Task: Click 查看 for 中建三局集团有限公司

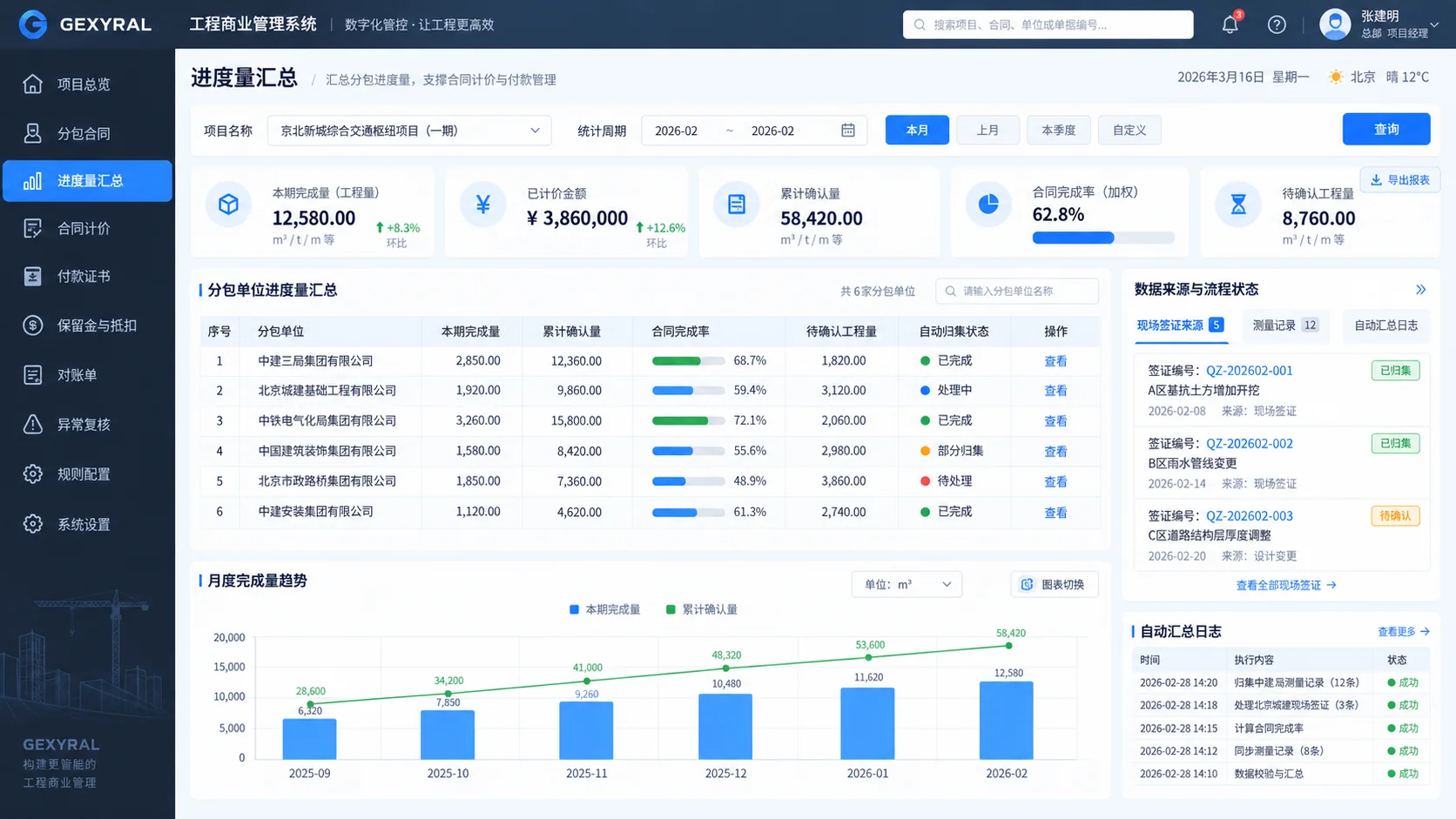Action: 1055,361
